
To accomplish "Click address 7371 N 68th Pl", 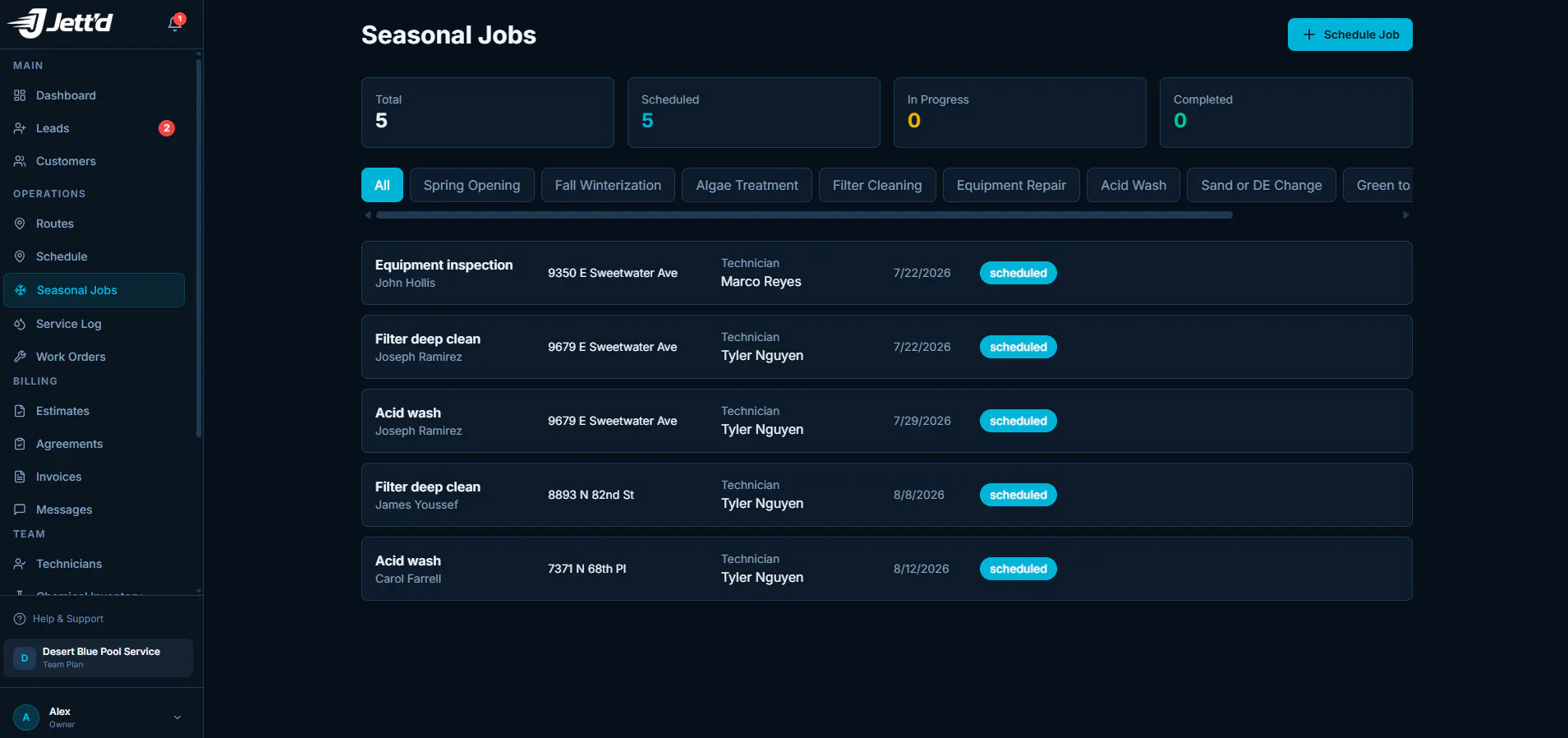I will 586,569.
